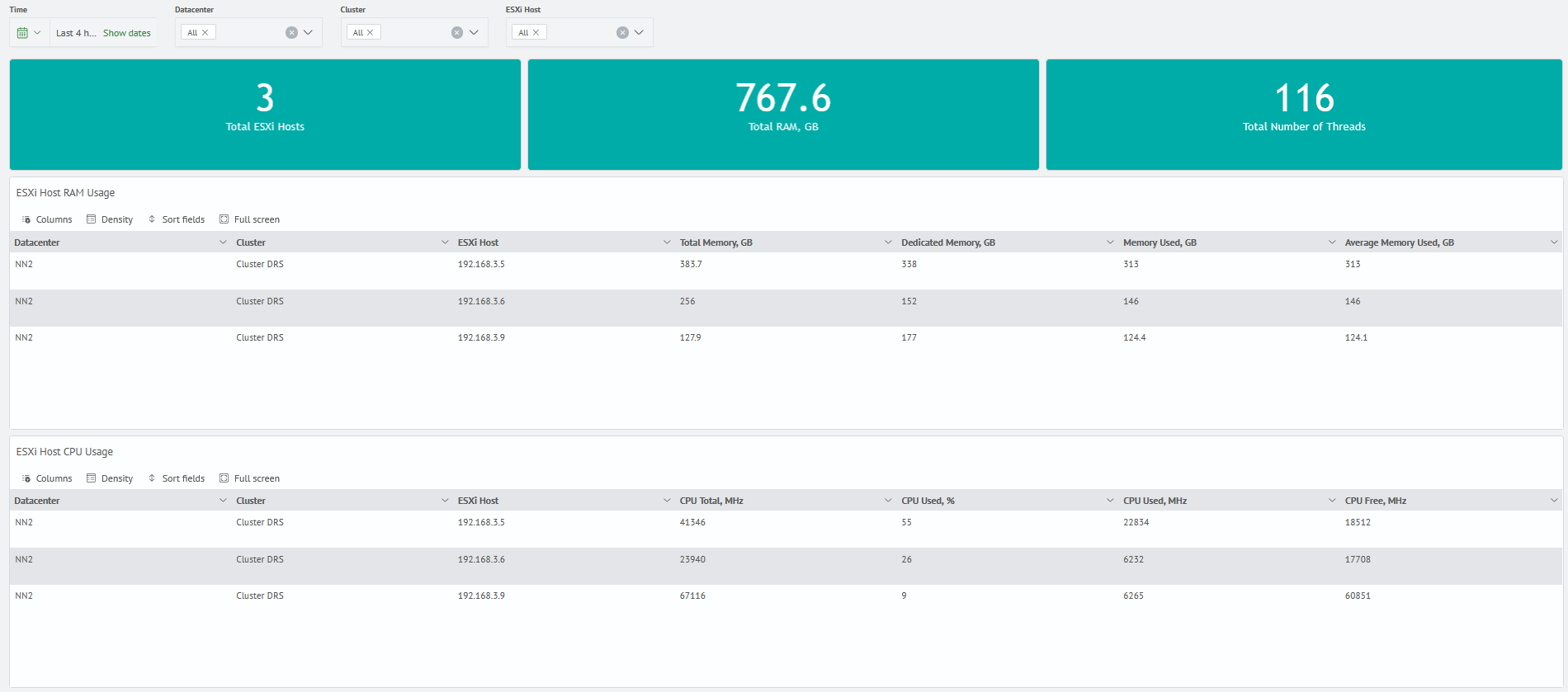Click the 17708 CPU free value

(x=1358, y=560)
